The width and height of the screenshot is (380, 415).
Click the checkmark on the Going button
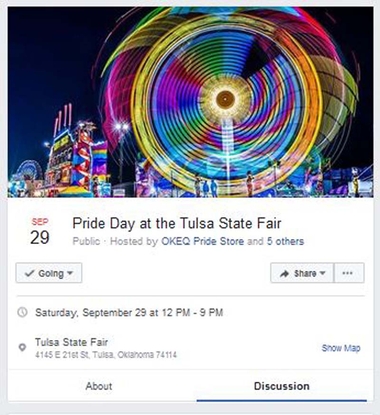point(29,273)
